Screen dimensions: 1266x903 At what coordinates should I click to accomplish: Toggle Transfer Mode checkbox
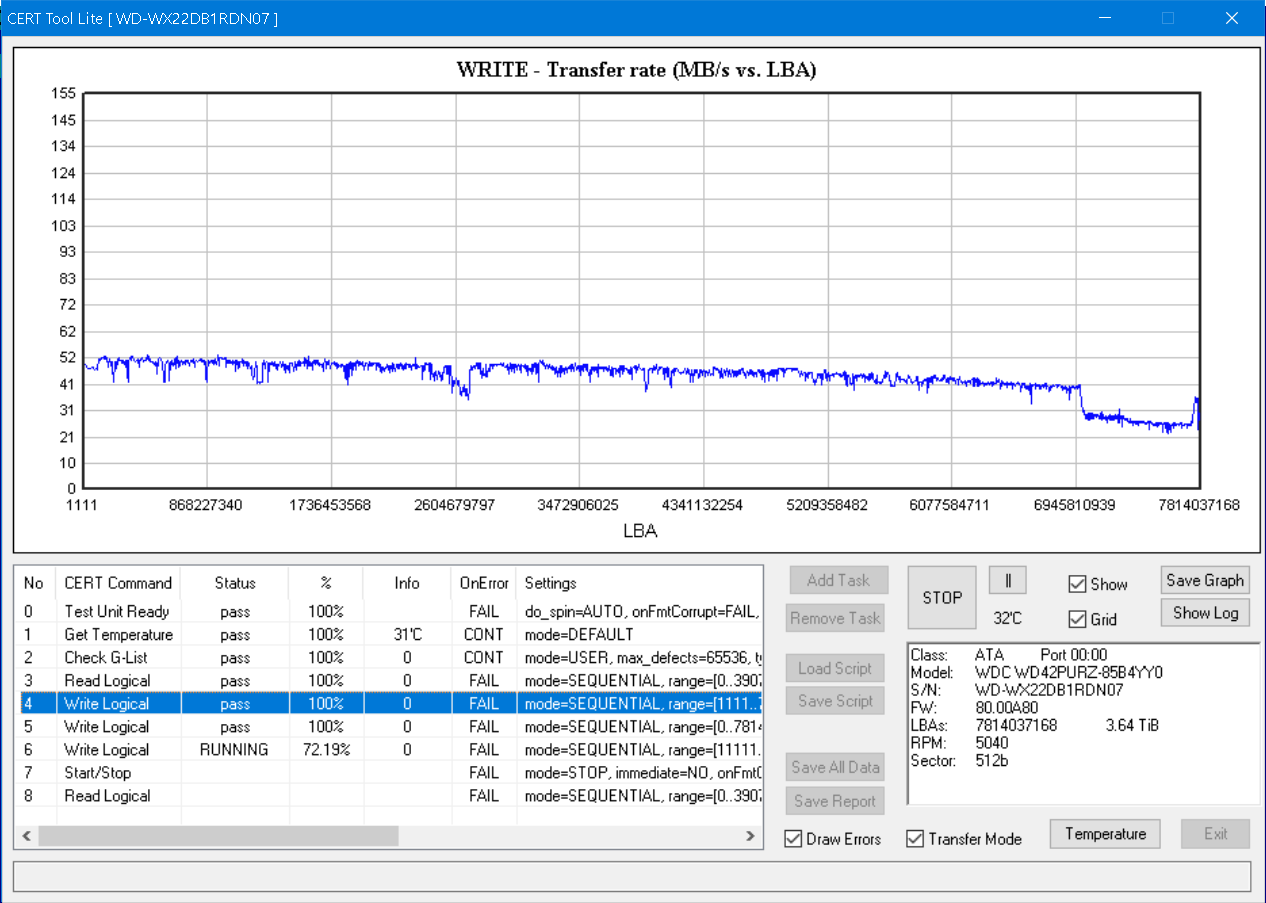pyautogui.click(x=915, y=838)
